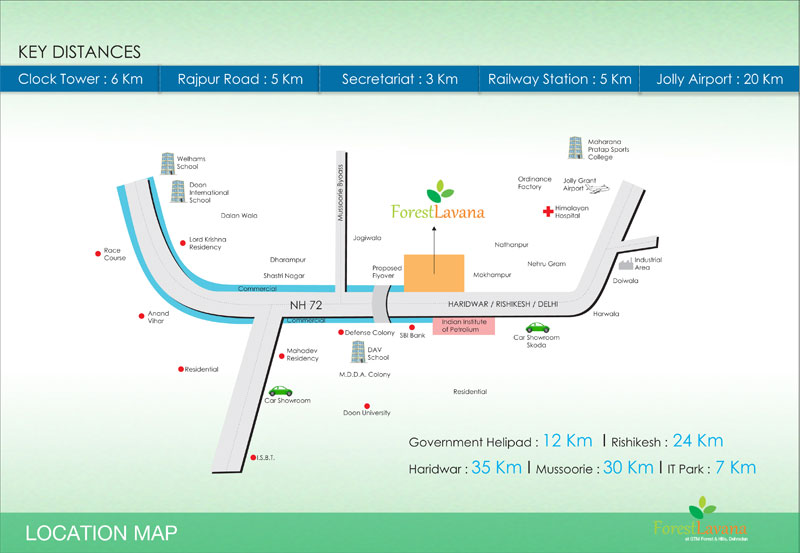Click the Doiwala label
The width and height of the screenshot is (800, 553).
tap(626, 281)
